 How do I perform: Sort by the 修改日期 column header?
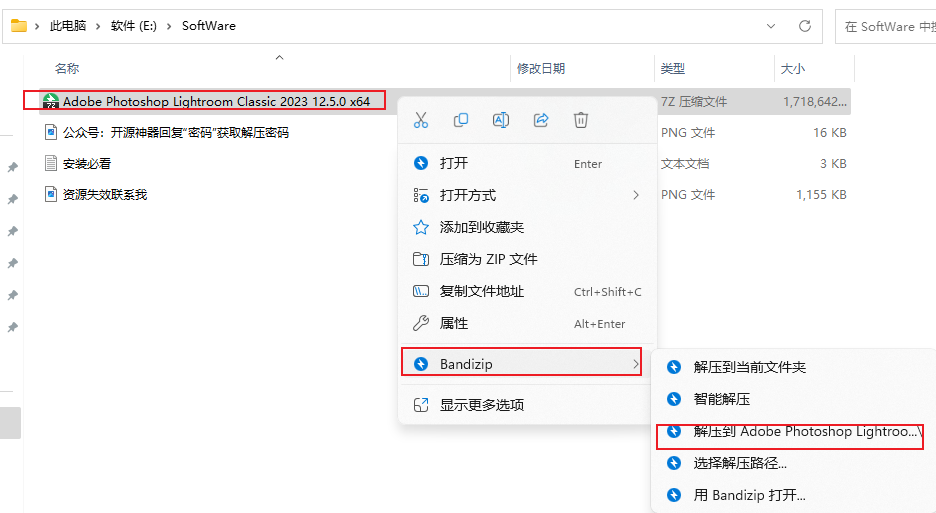[x=541, y=69]
